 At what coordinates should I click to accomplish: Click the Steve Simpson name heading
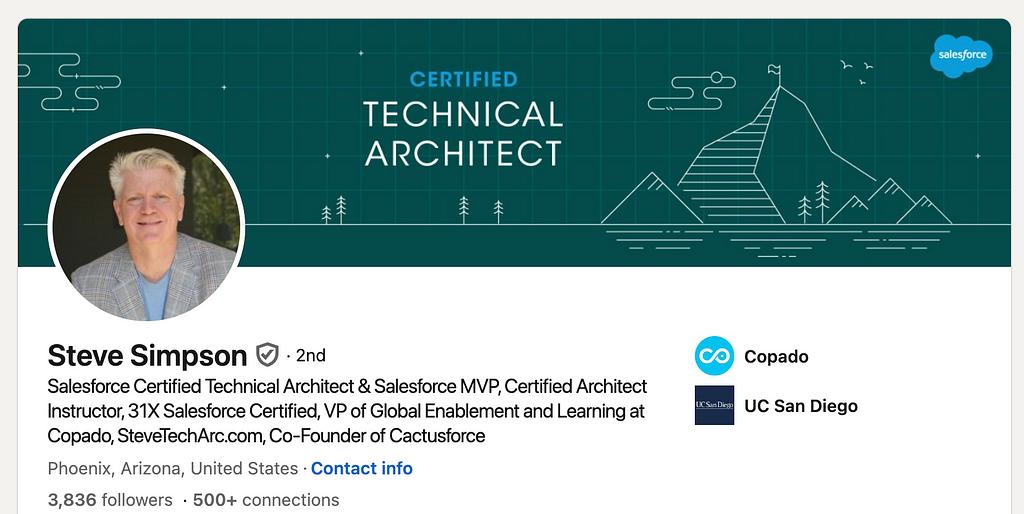coord(147,355)
